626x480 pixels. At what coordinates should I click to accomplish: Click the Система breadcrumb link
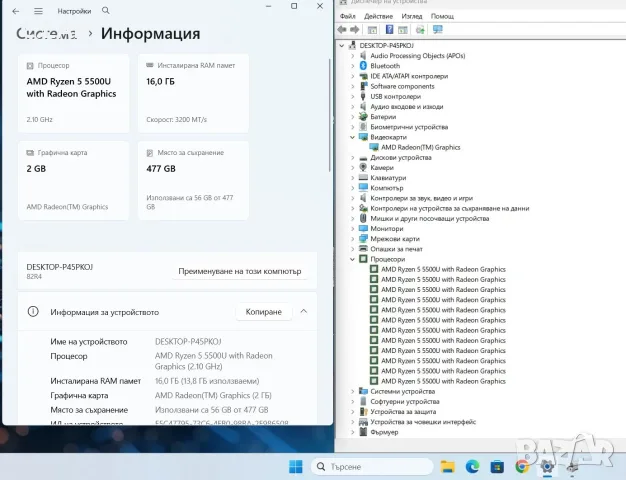(47, 34)
